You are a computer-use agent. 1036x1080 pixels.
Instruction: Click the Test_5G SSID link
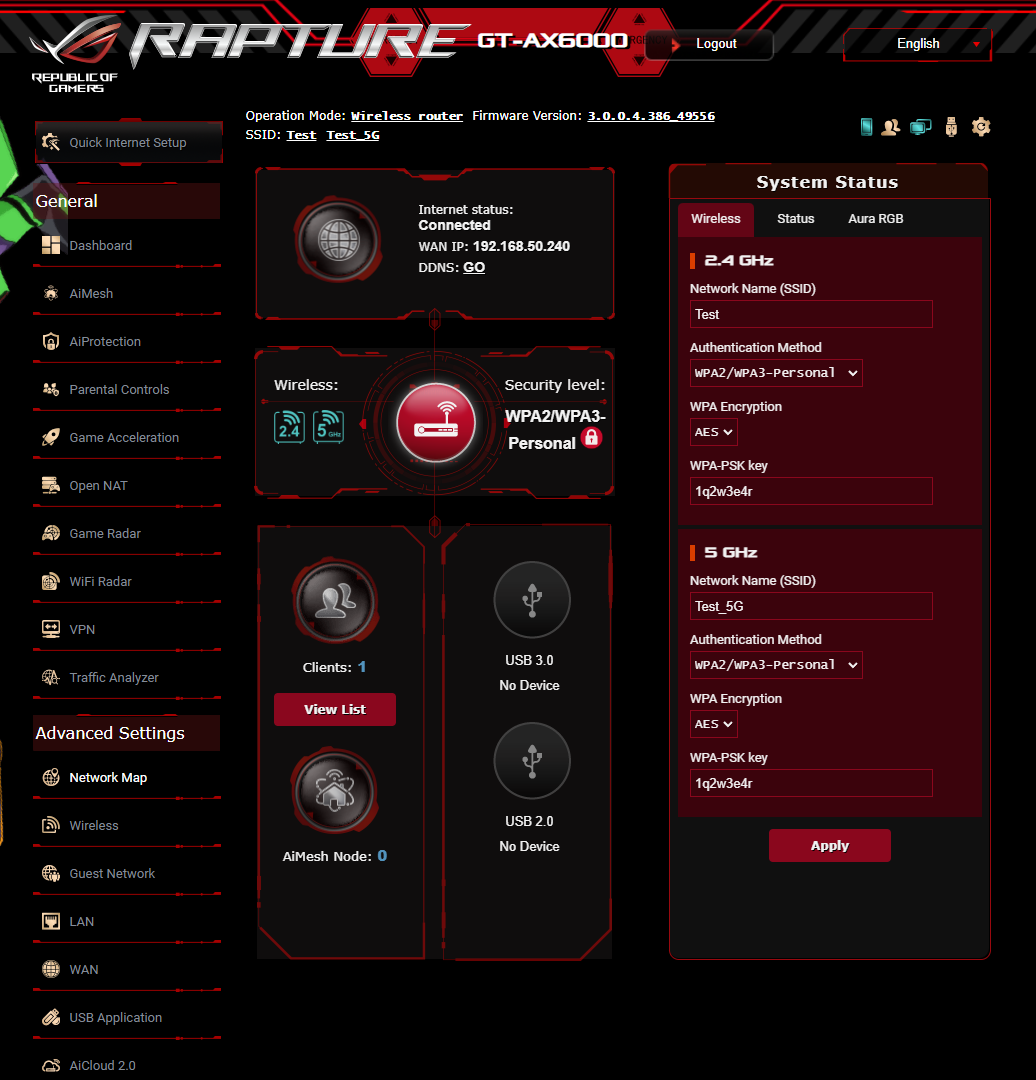click(x=353, y=135)
